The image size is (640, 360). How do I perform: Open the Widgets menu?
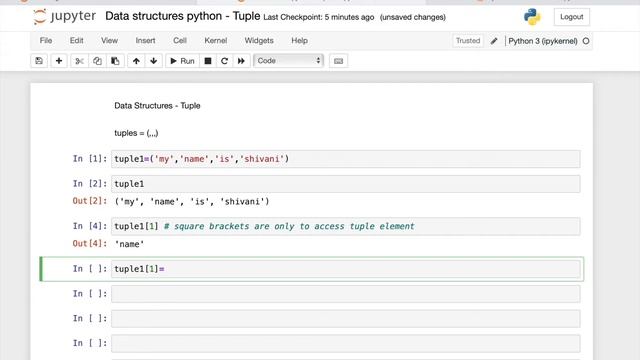pyautogui.click(x=259, y=40)
